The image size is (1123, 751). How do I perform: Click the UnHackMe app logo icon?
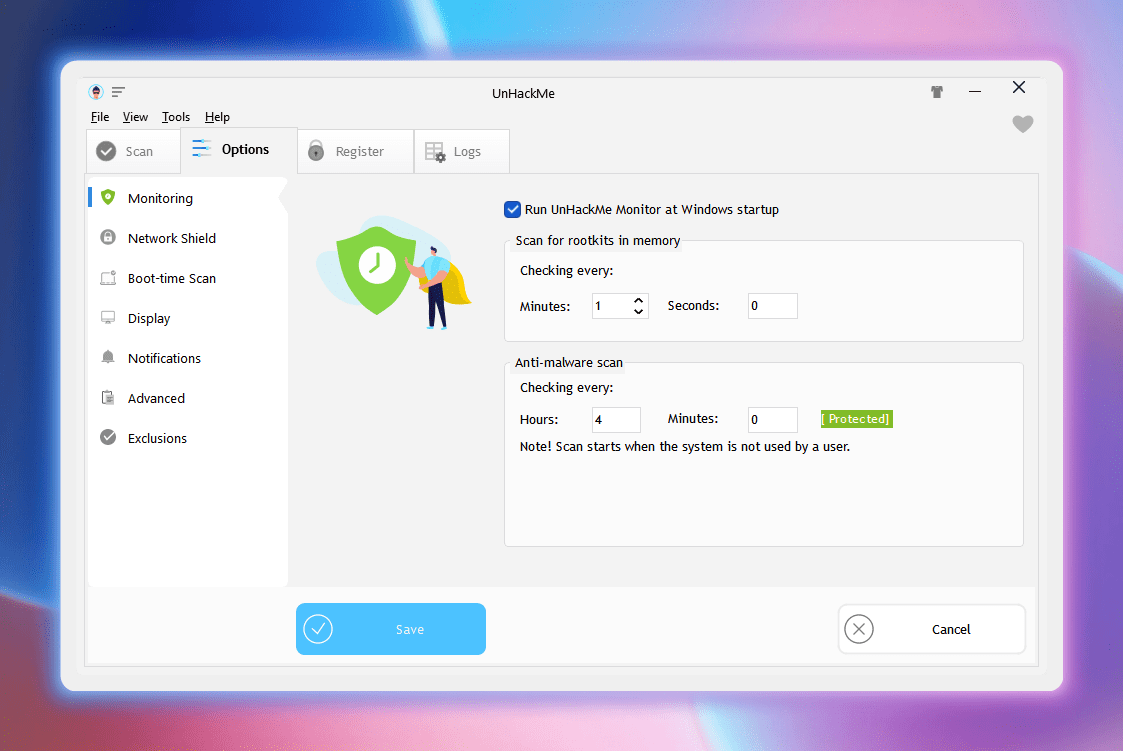pyautogui.click(x=96, y=92)
